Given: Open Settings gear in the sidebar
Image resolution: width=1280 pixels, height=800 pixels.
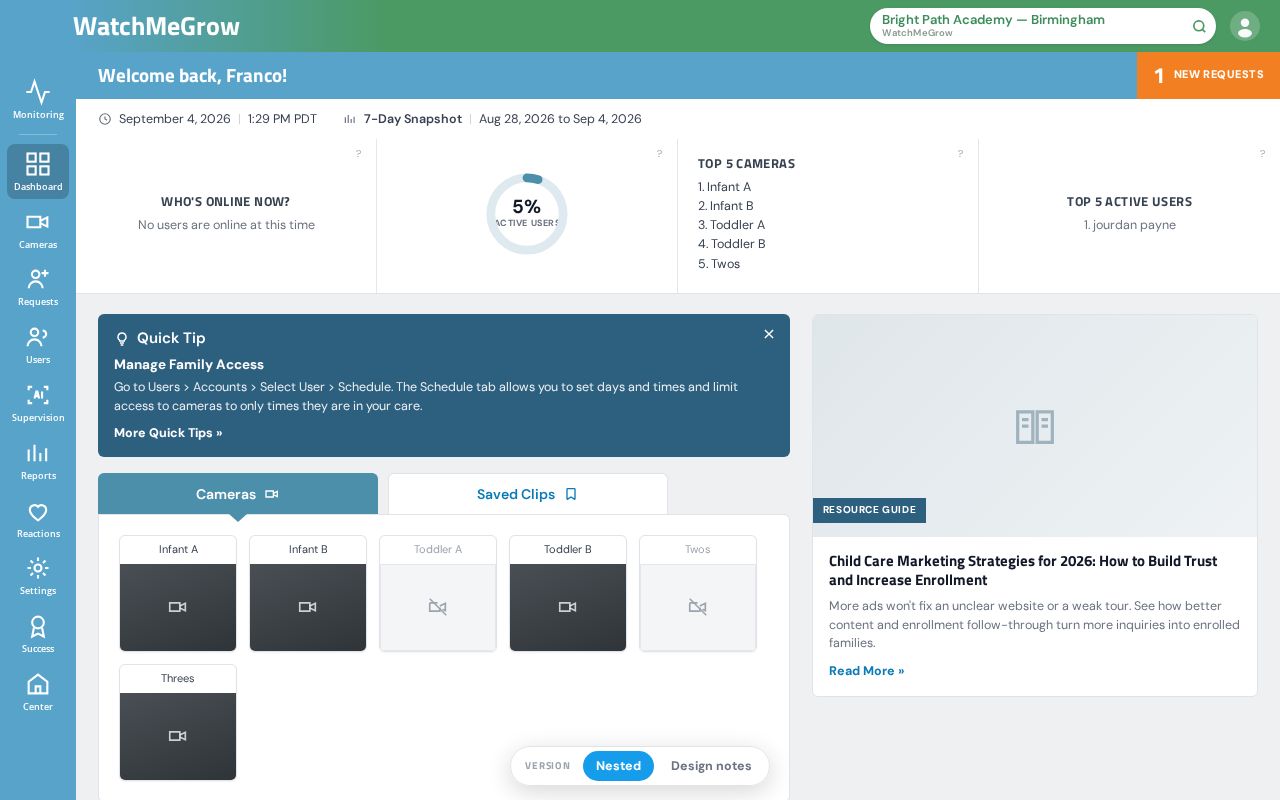Looking at the screenshot, I should point(38,576).
